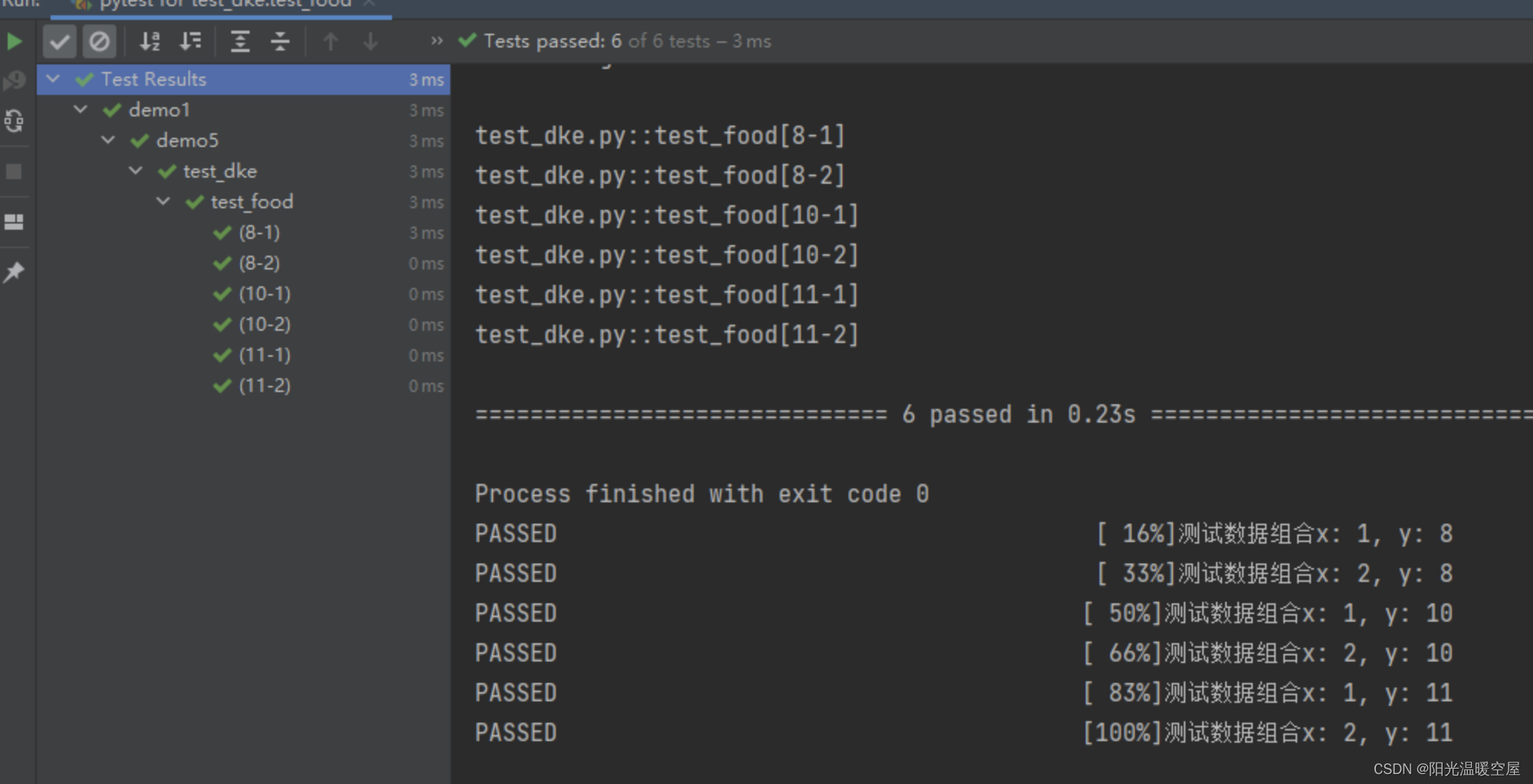Click test_food[11-2] output line

click(666, 335)
